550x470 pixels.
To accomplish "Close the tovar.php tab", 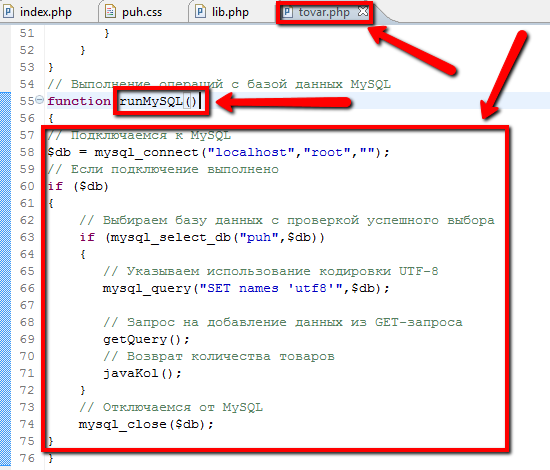I will 363,12.
